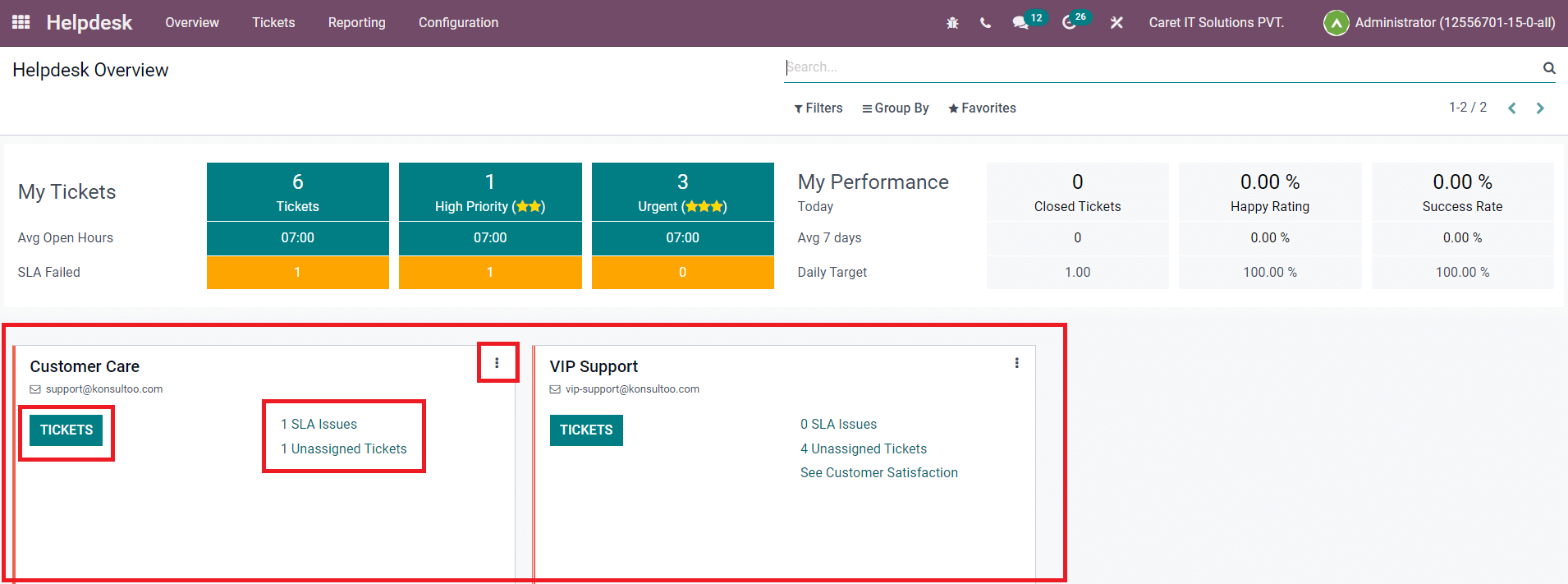Click the My Performance heading
This screenshot has height=584, width=1568.
pyautogui.click(x=873, y=182)
